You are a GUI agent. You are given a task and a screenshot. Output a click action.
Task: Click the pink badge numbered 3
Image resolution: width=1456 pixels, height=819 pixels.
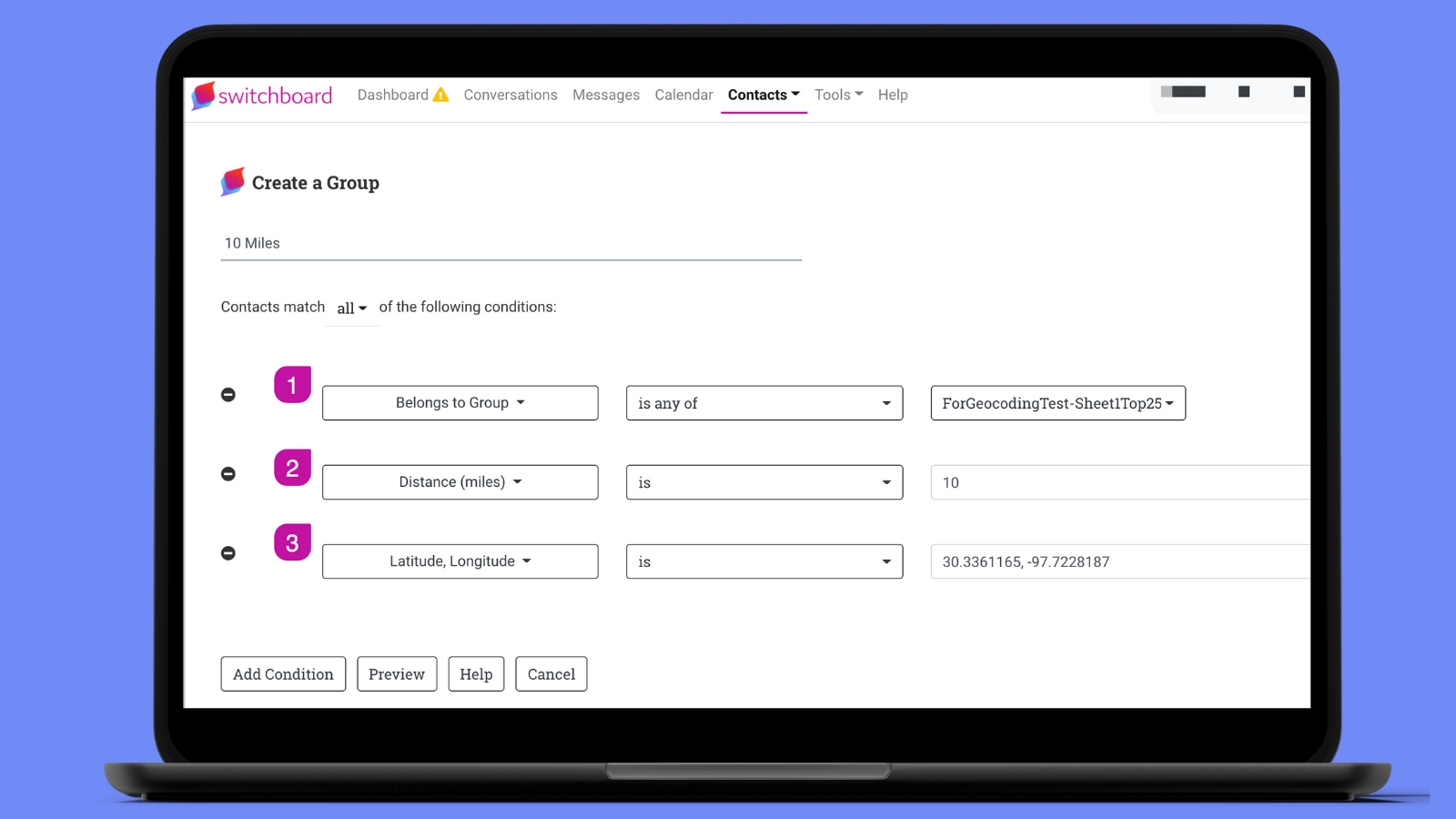point(292,541)
